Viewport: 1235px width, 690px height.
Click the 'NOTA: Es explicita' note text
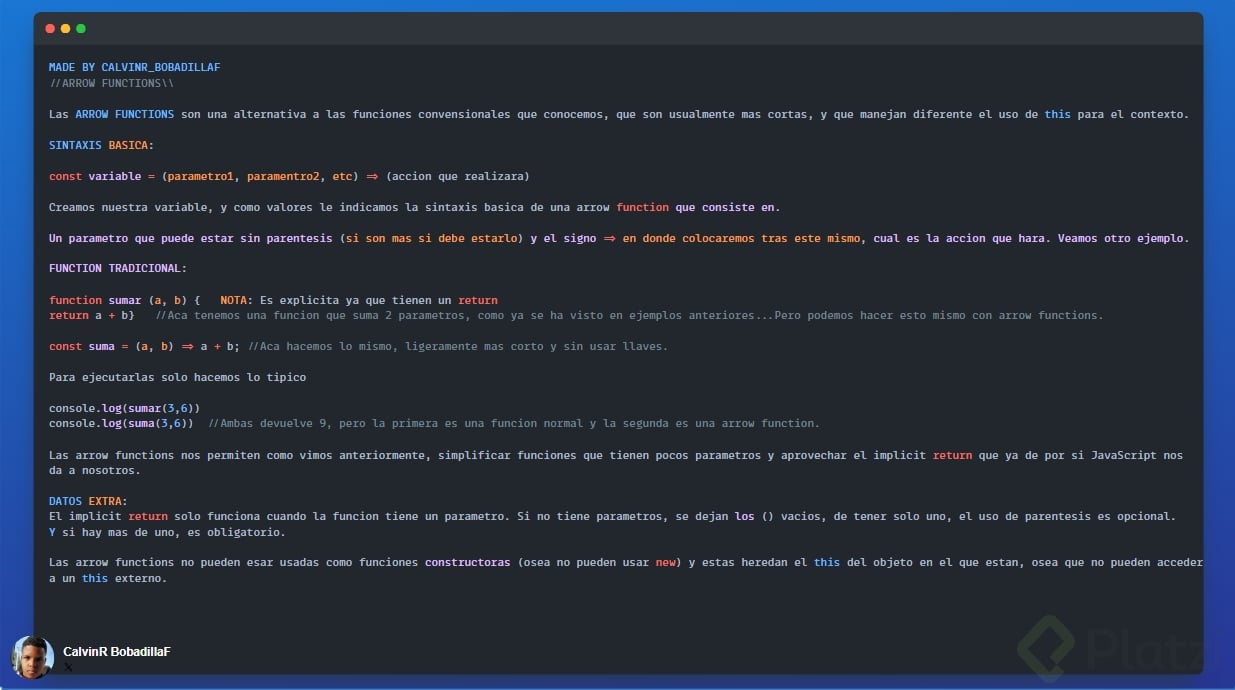[x=359, y=300]
